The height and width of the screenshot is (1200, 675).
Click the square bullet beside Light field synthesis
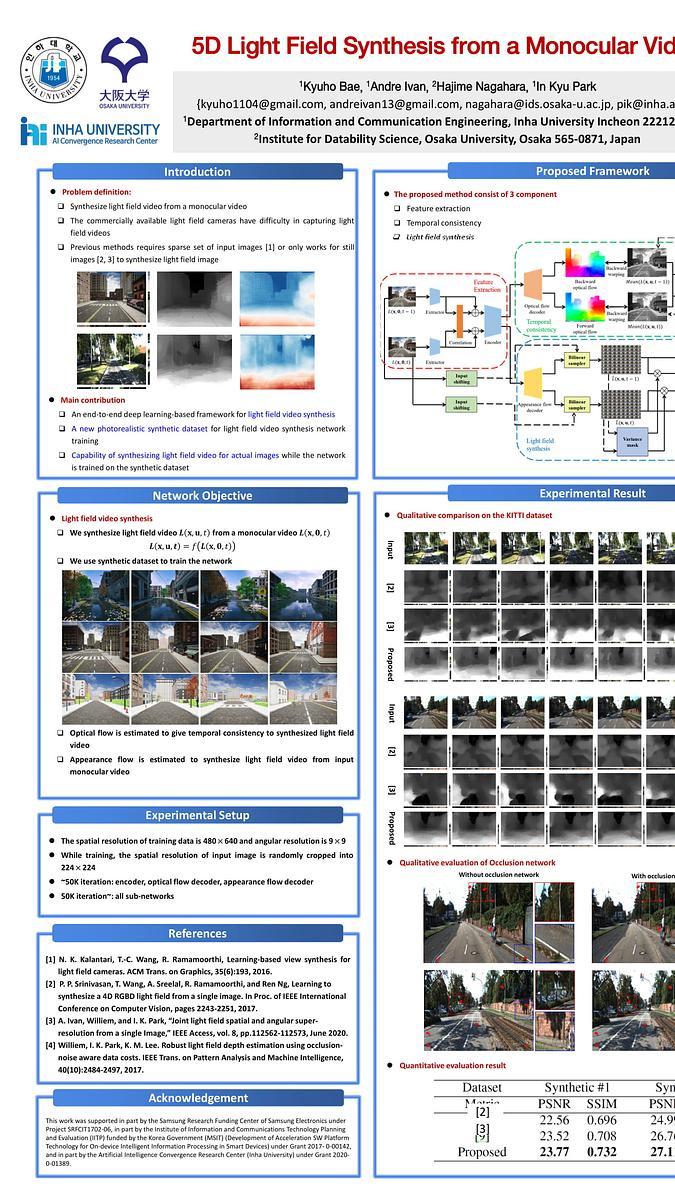tap(397, 237)
